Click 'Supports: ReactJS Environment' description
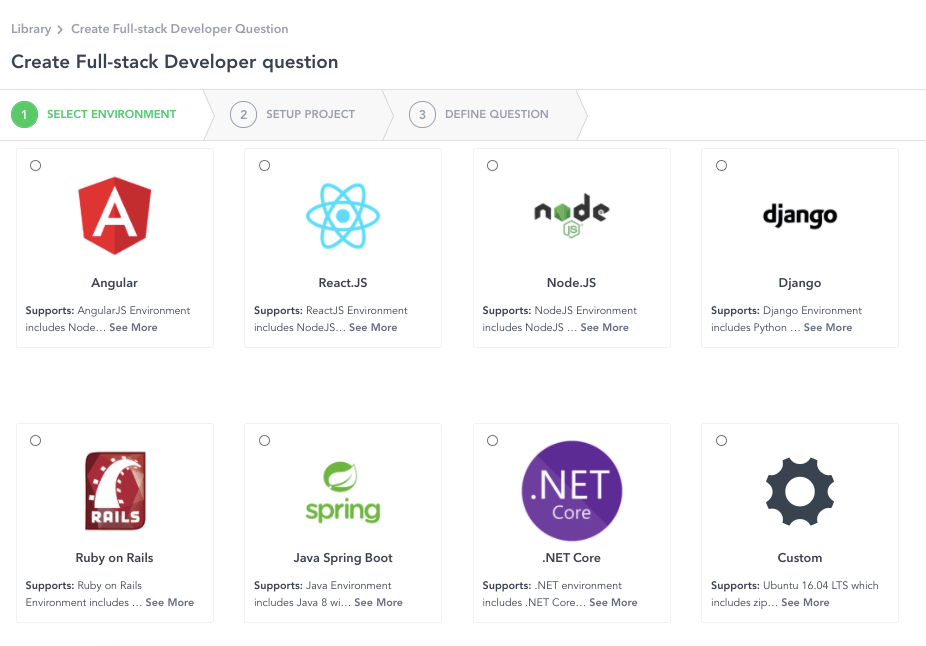926x646 pixels. [331, 311]
